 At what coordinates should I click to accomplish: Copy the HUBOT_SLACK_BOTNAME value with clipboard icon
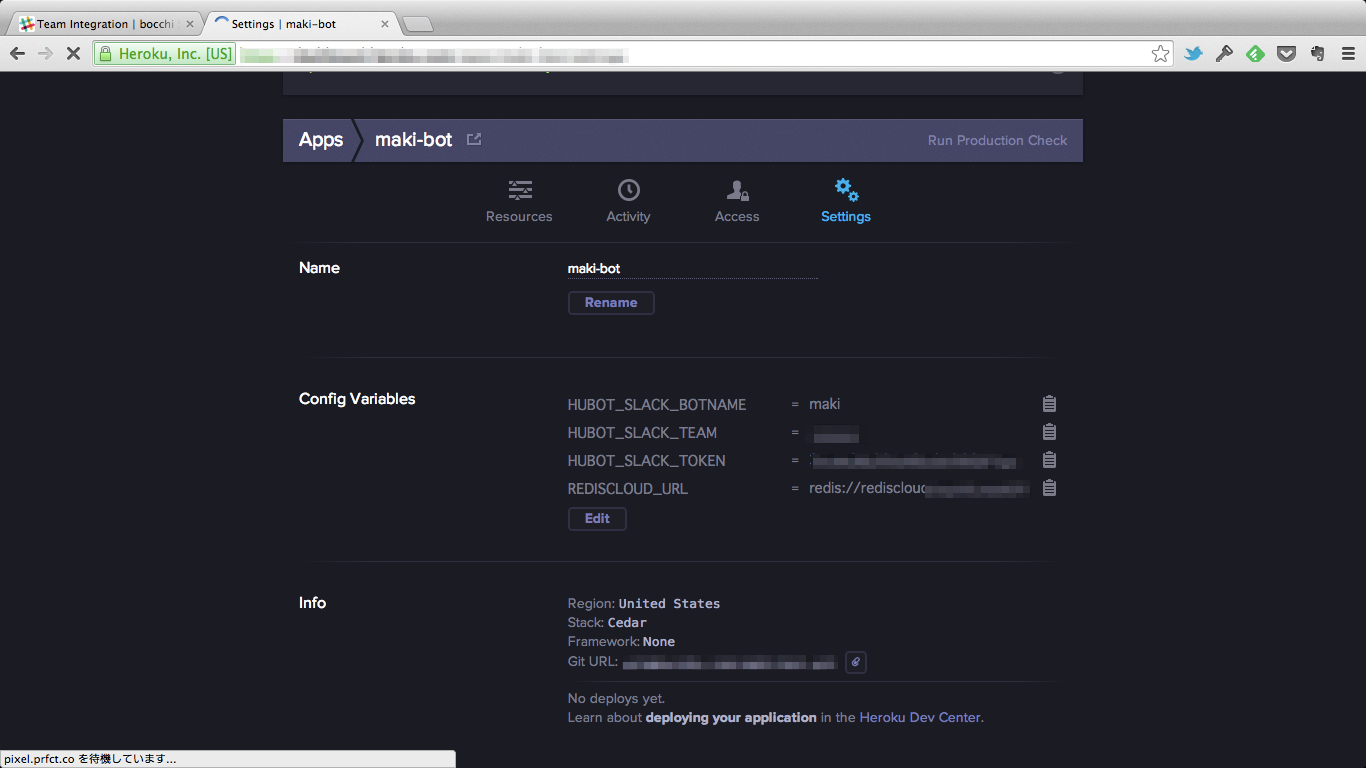tap(1049, 404)
